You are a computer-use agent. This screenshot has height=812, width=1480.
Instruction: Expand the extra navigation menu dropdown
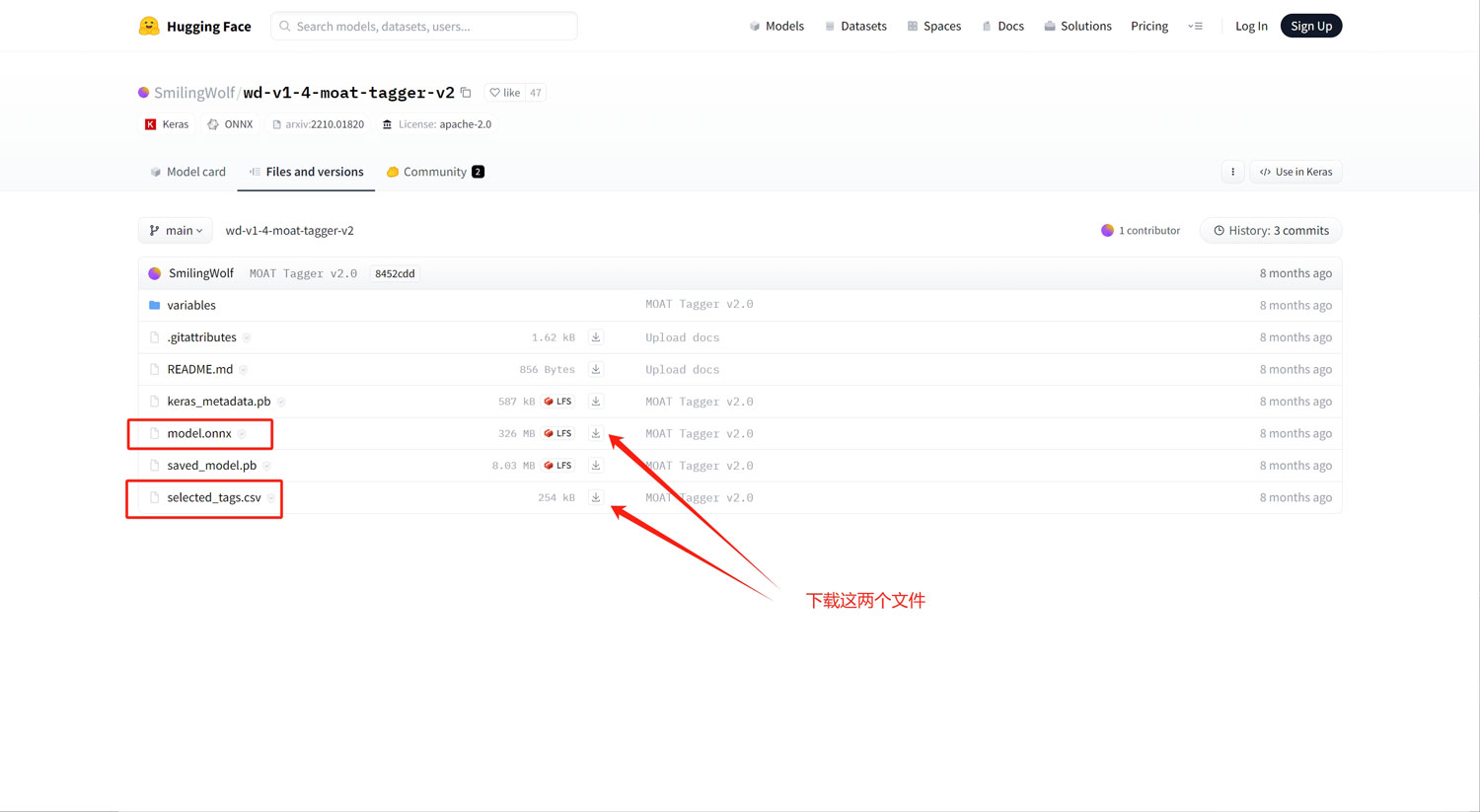click(1196, 26)
